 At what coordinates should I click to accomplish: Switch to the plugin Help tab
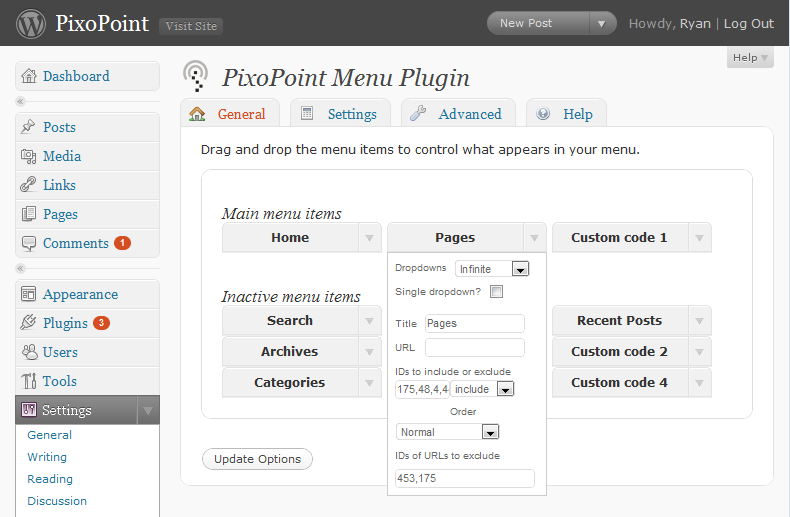tap(566, 114)
